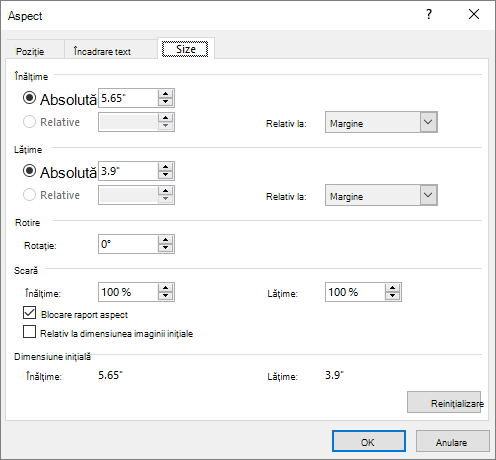Screen dimensions: 496x460
Task: Increase absolute width with up arrow
Action: [x=165, y=167]
